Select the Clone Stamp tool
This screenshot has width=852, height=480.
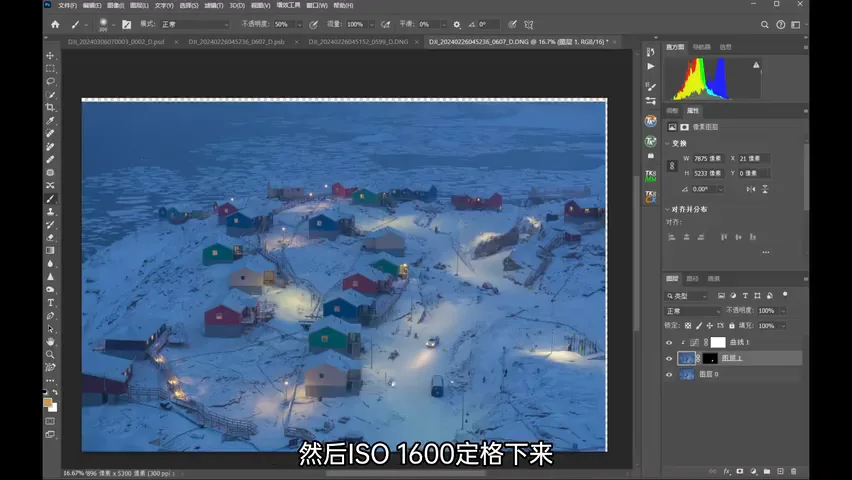click(x=50, y=212)
